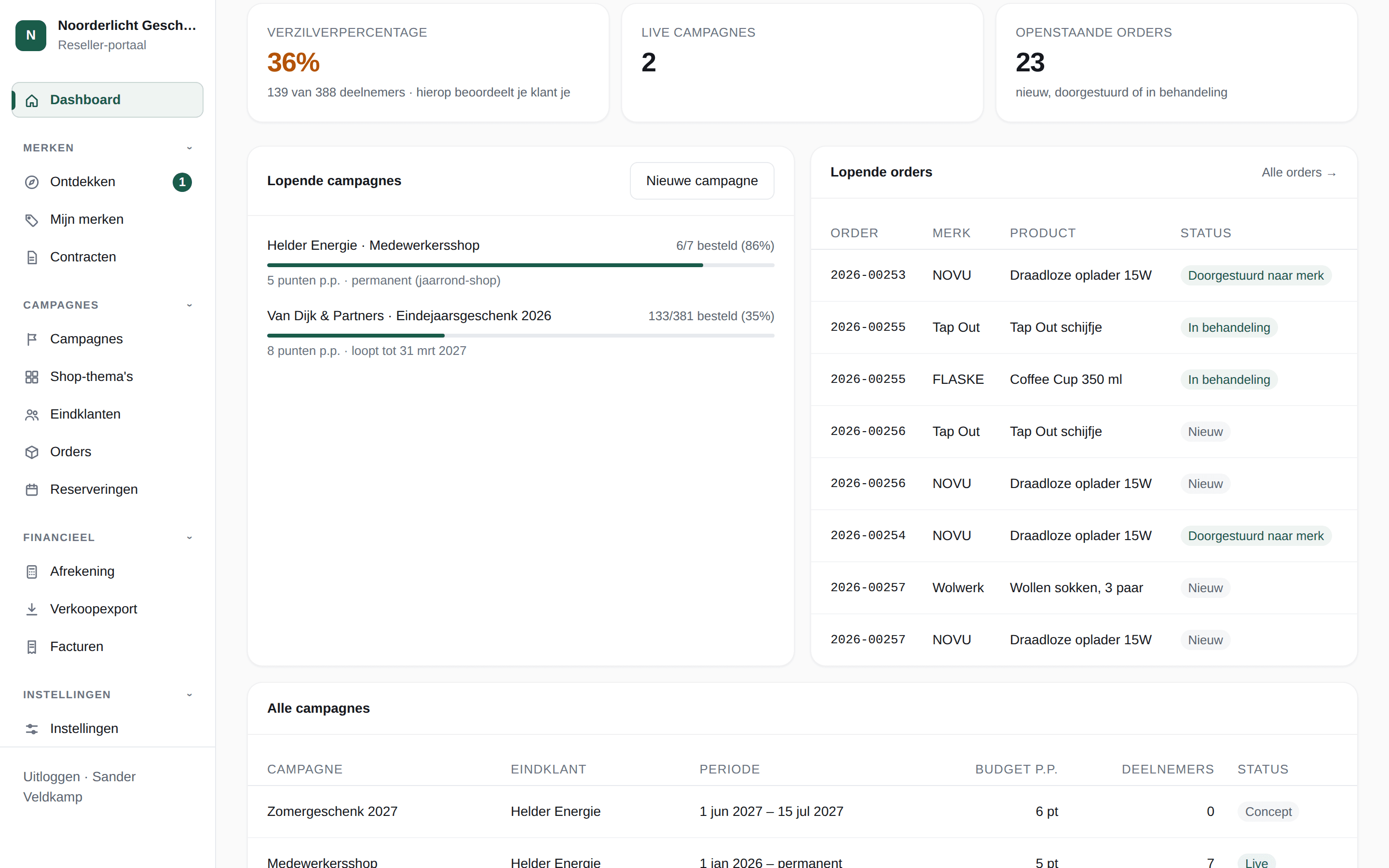Click the Afrekening calculator icon

tap(31, 572)
